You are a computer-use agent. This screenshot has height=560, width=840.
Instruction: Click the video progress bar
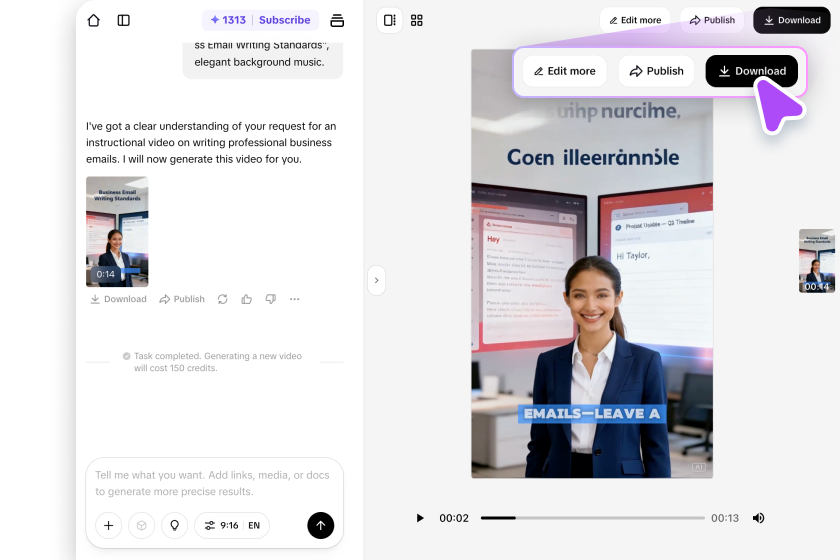pos(590,518)
